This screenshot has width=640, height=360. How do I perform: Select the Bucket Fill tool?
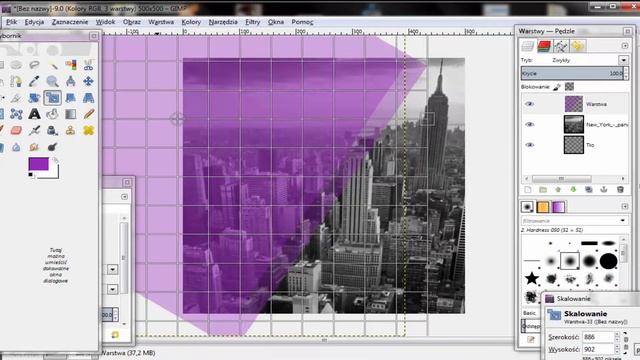[52, 114]
